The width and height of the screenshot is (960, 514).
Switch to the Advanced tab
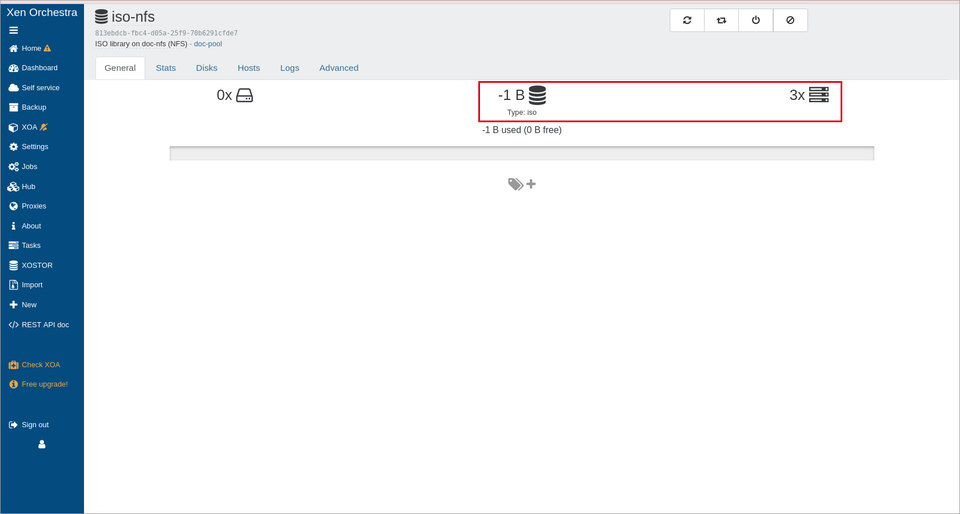click(339, 68)
